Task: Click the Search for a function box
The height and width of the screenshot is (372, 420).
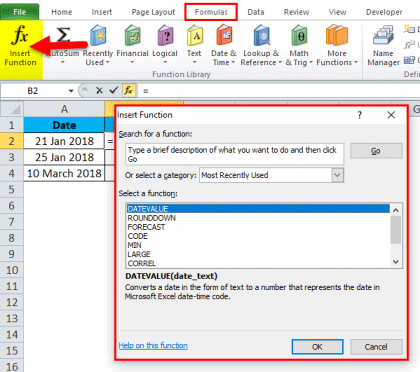Action: 235,154
